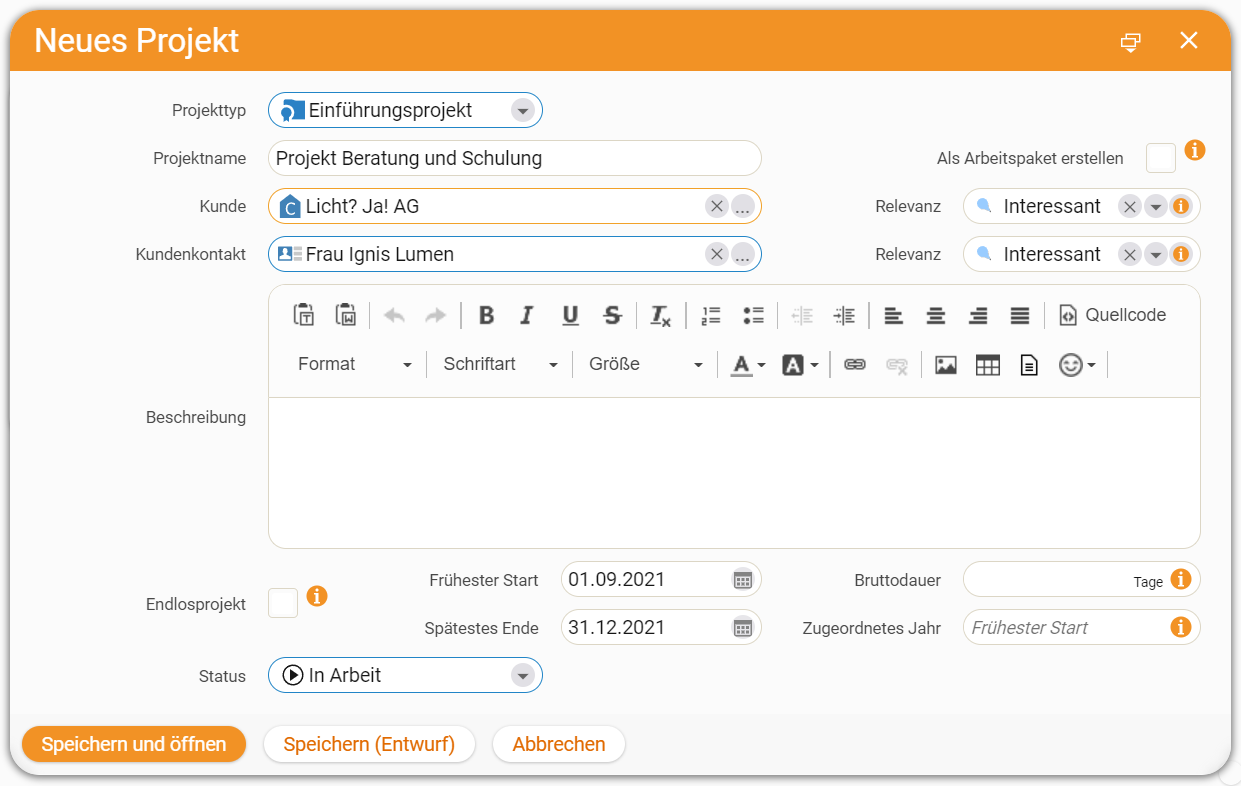
Task: Open the emoji picker
Action: coord(1077,365)
